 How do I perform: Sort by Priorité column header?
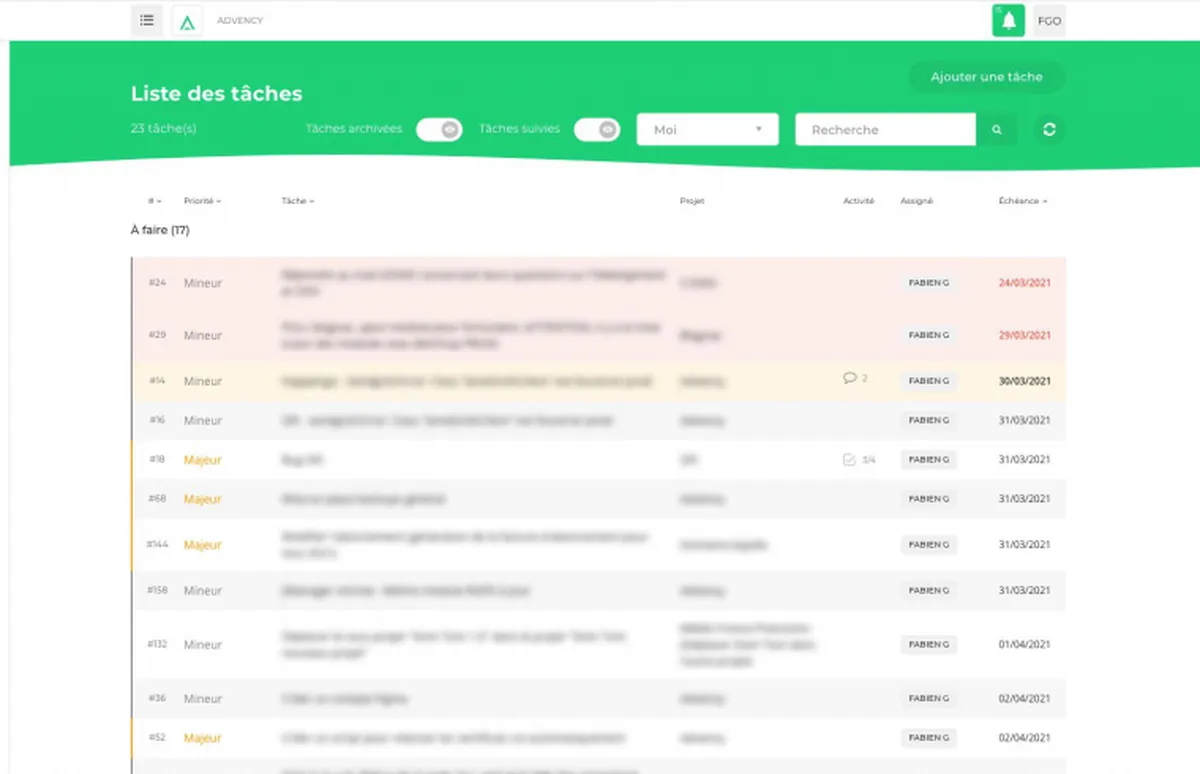pos(202,201)
